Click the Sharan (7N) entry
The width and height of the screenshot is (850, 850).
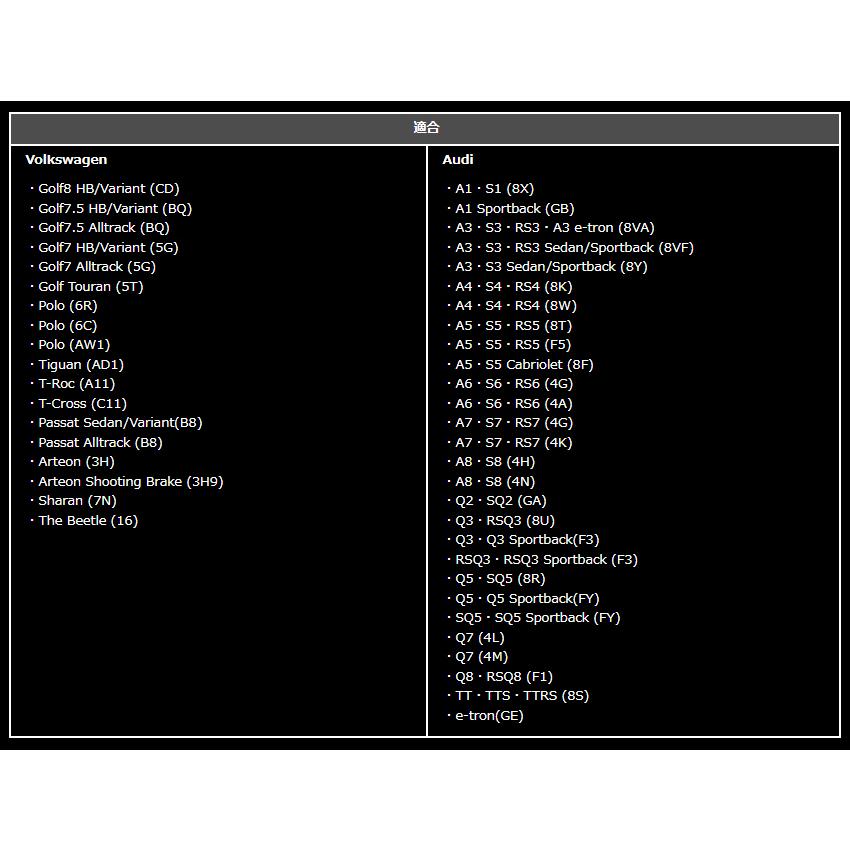77,501
